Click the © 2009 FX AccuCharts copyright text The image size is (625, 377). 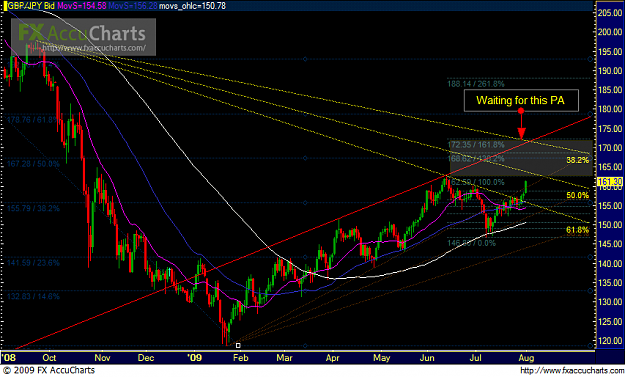49,370
